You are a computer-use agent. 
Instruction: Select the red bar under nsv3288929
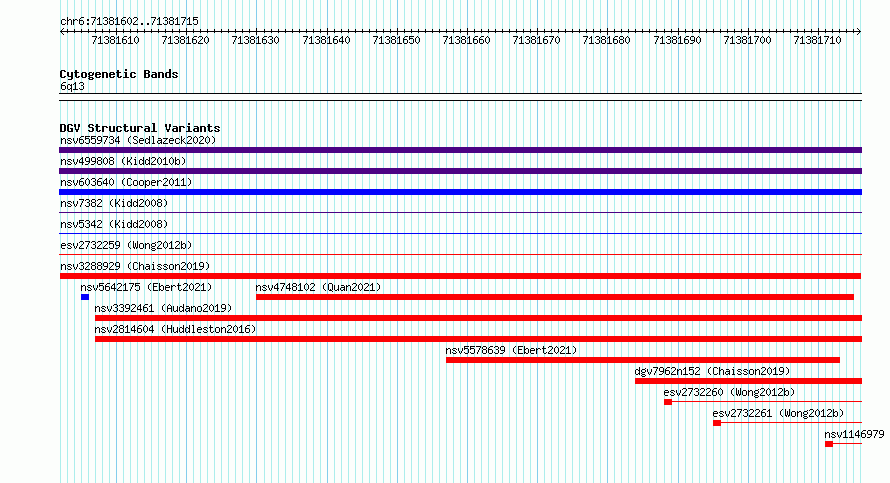click(x=460, y=276)
